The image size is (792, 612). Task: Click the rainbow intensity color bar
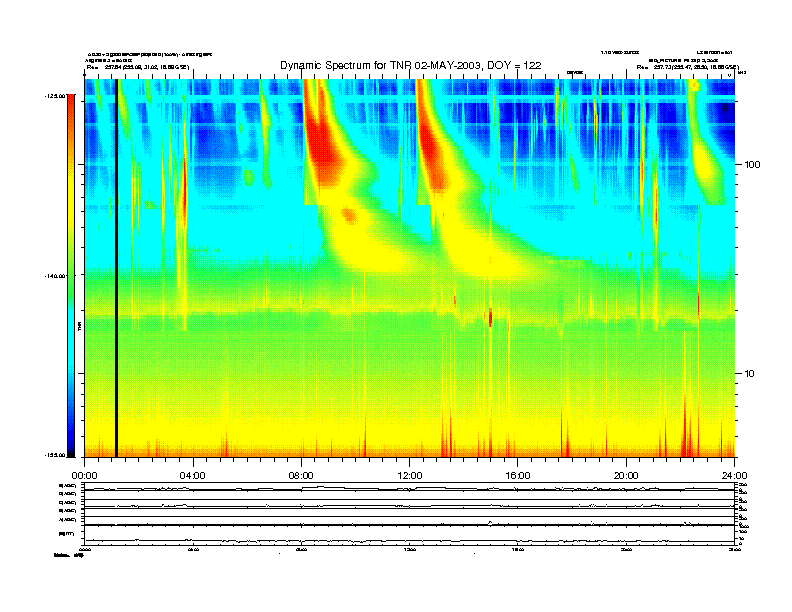[x=71, y=275]
